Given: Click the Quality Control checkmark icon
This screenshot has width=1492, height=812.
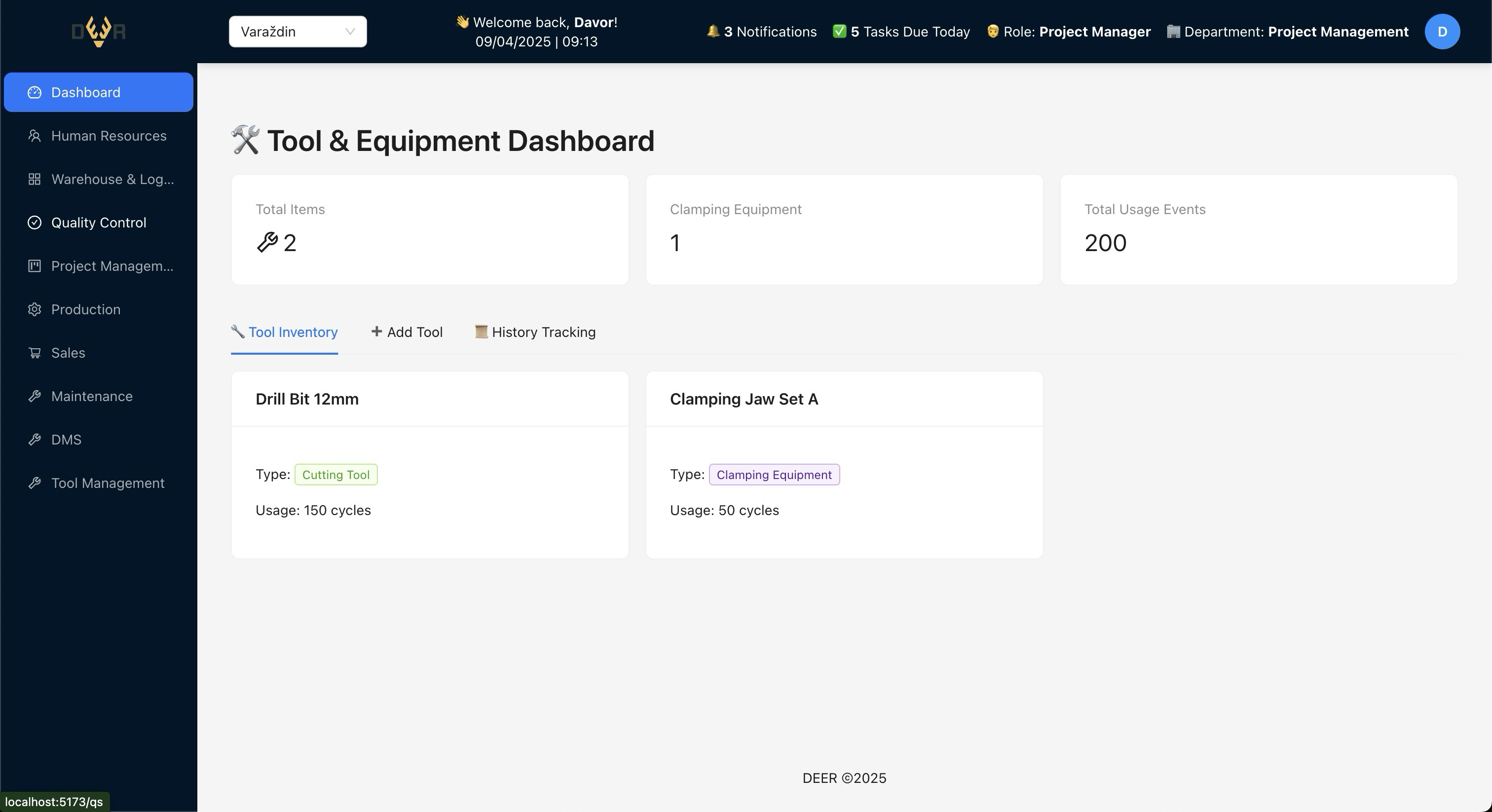Looking at the screenshot, I should [x=35, y=222].
